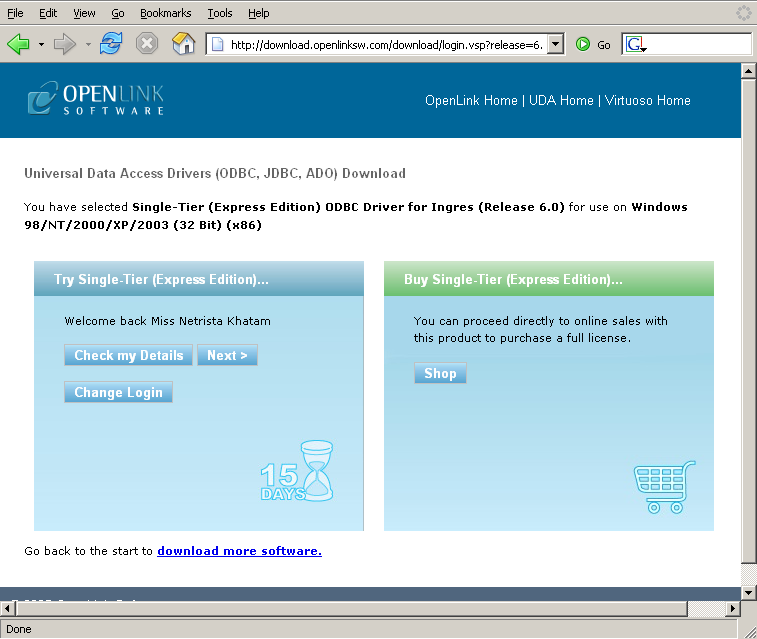Open the Go menu
Viewport: 757px width, 639px height.
click(118, 13)
